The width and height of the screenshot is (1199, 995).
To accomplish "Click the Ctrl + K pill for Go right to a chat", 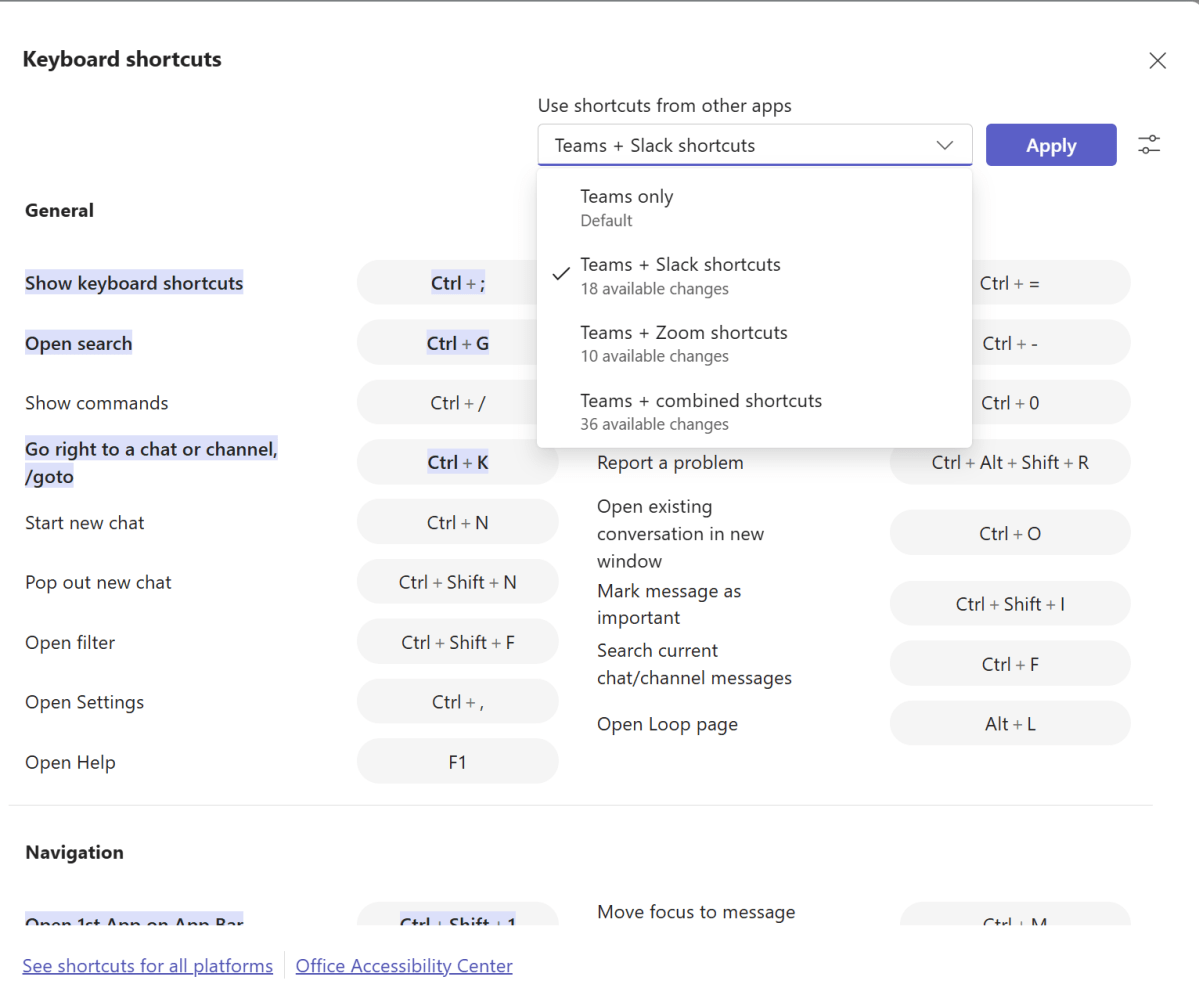I will click(x=457, y=462).
